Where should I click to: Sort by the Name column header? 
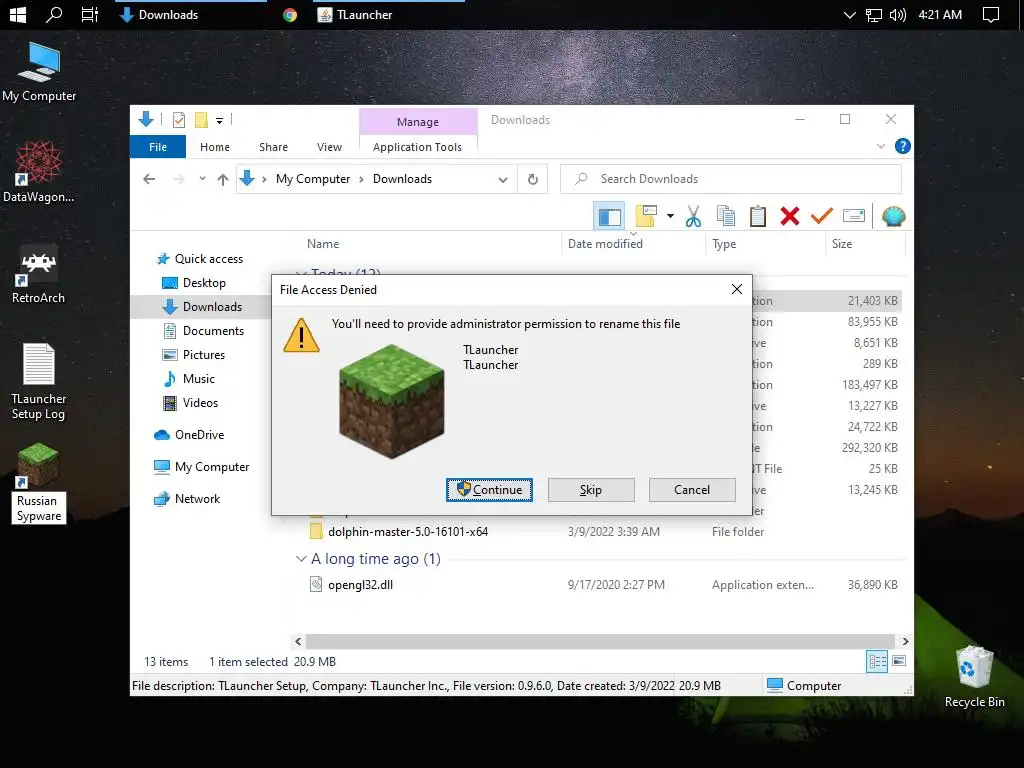(x=323, y=244)
